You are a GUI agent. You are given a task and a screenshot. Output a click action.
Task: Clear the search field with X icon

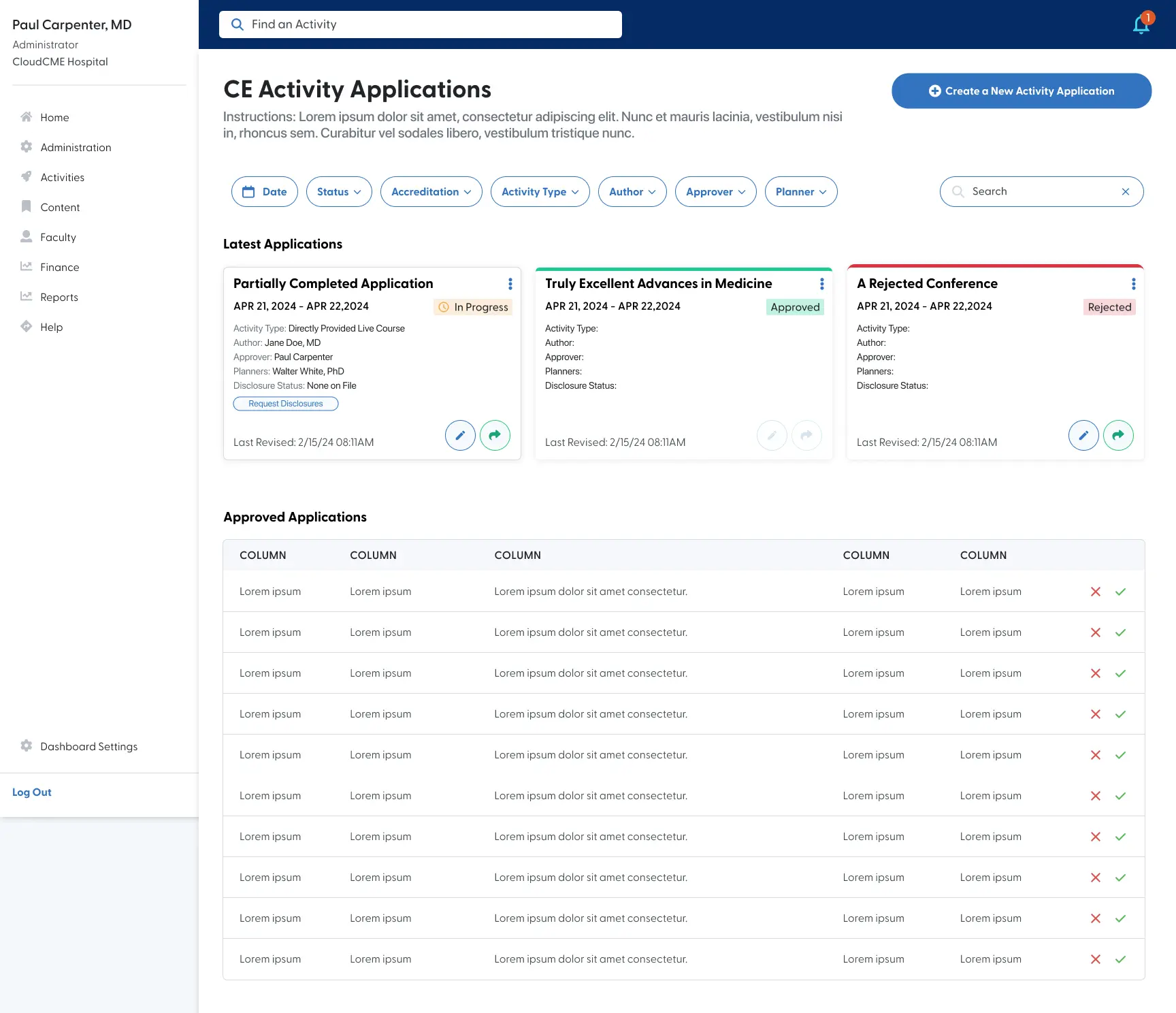(x=1125, y=192)
